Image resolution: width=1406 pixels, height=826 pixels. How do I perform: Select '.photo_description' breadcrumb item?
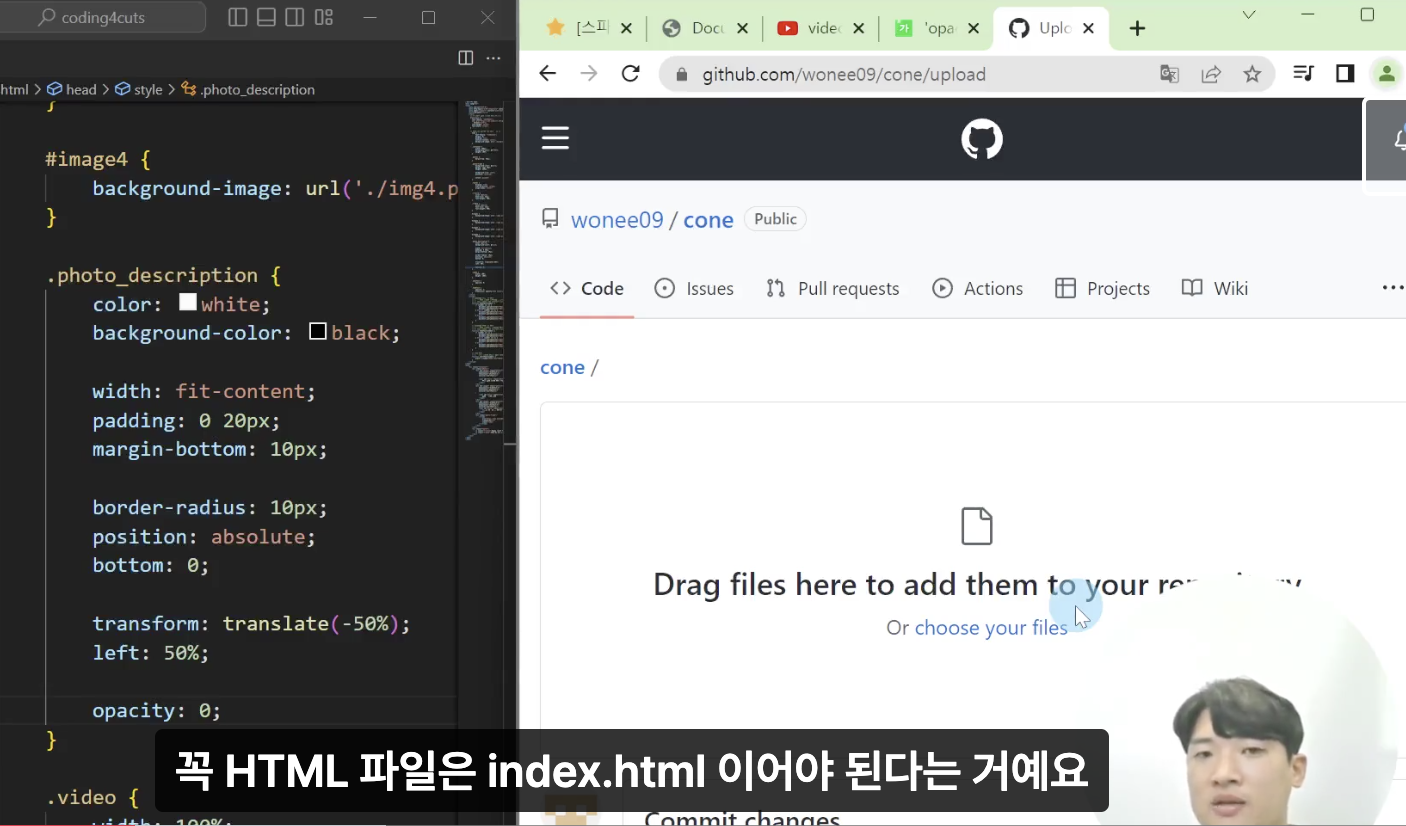pyautogui.click(x=248, y=89)
